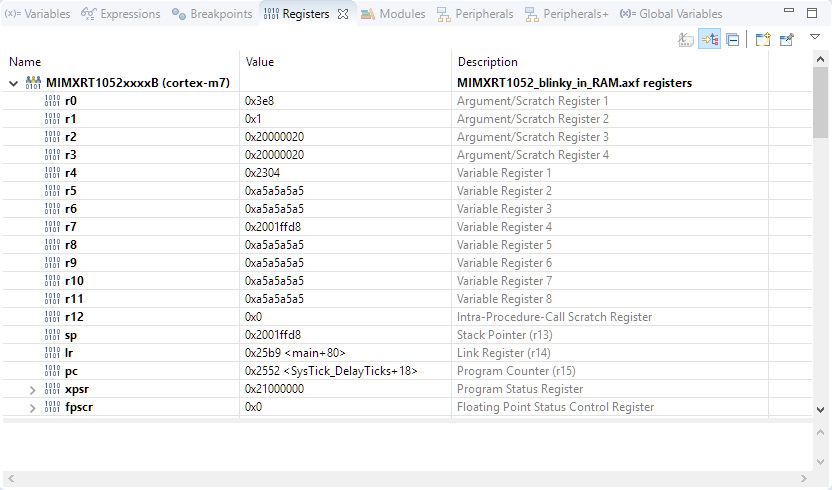The width and height of the screenshot is (832, 490).
Task: Open the Modules tab
Action: [x=393, y=14]
